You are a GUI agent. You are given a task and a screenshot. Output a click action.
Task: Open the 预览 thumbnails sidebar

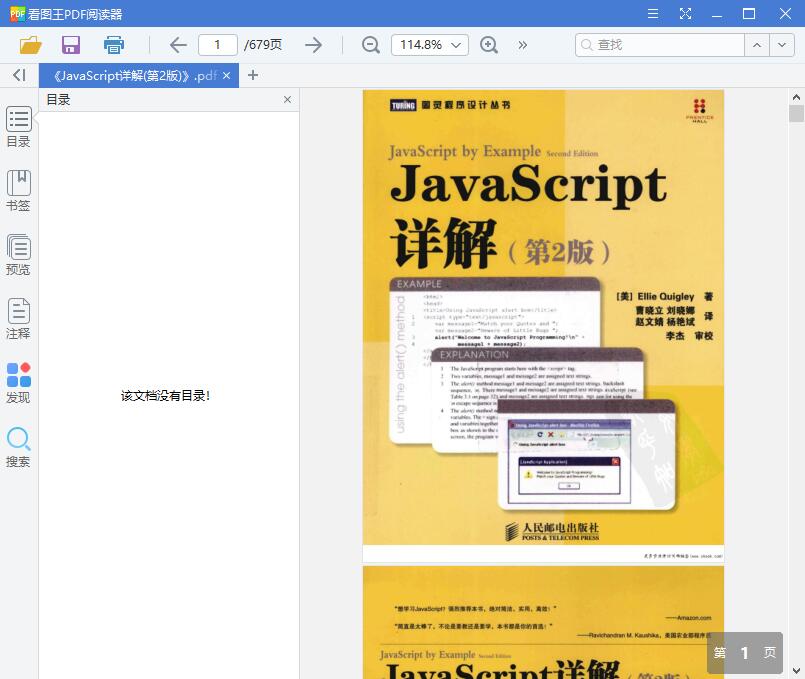click(18, 255)
